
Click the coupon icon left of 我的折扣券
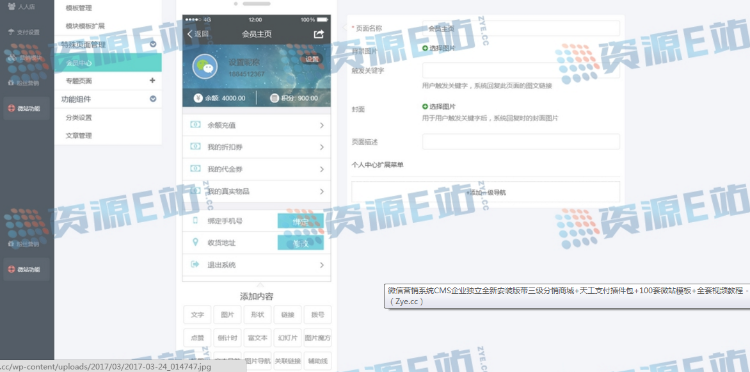[195, 147]
